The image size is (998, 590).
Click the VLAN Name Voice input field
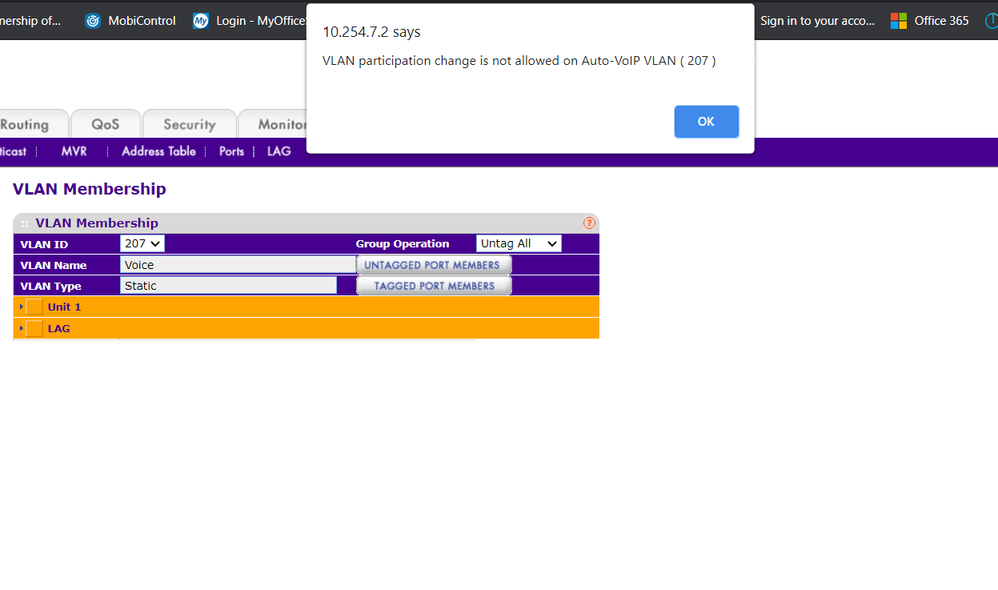tap(237, 265)
